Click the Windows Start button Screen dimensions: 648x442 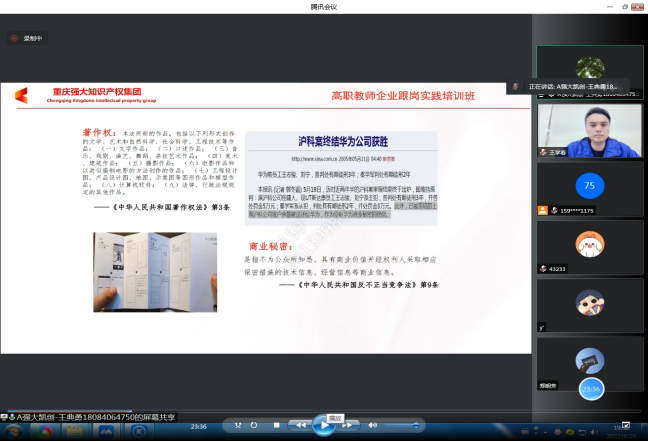point(12,432)
